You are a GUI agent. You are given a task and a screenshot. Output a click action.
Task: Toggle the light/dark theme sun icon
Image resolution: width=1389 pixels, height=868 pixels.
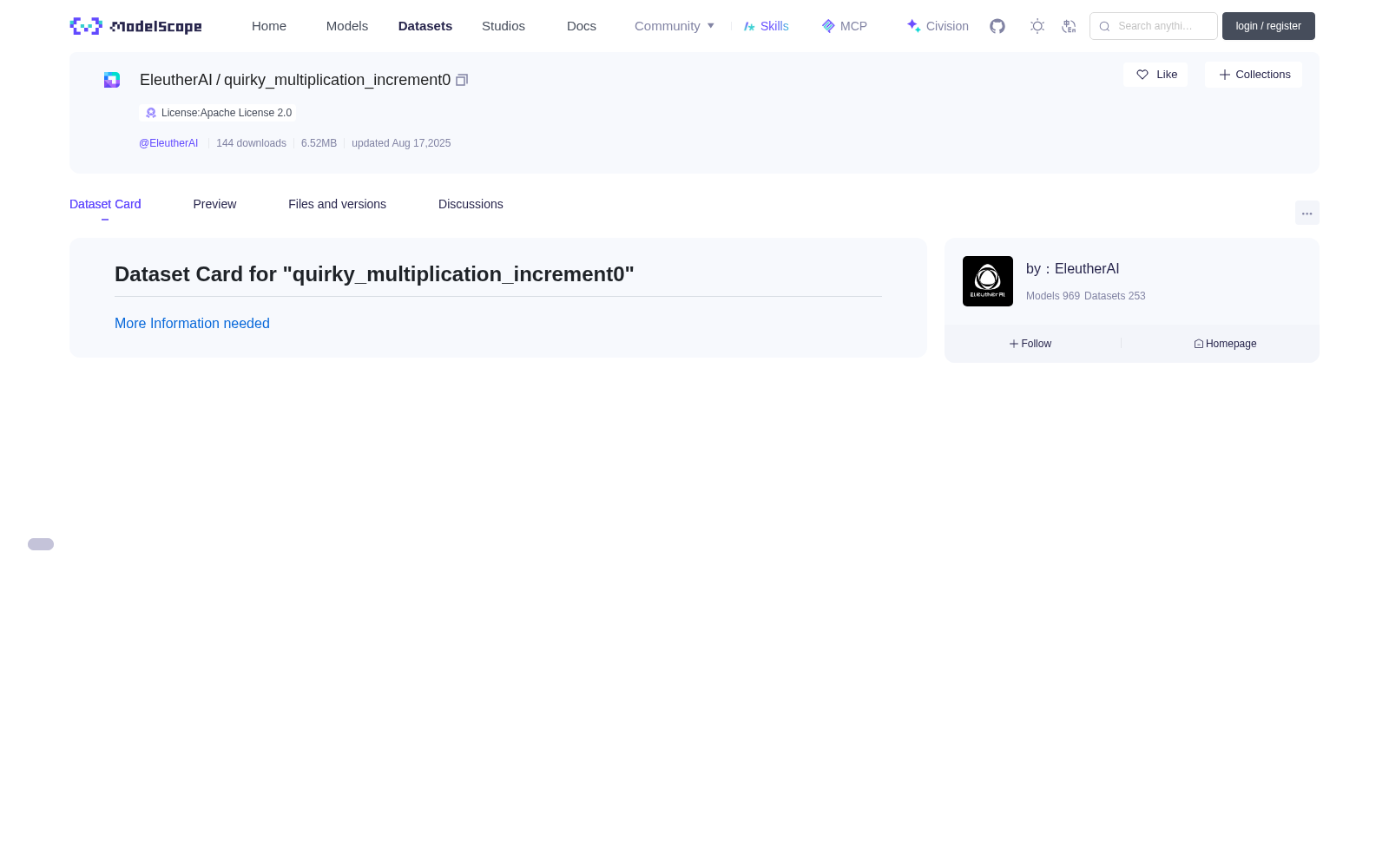[1037, 26]
